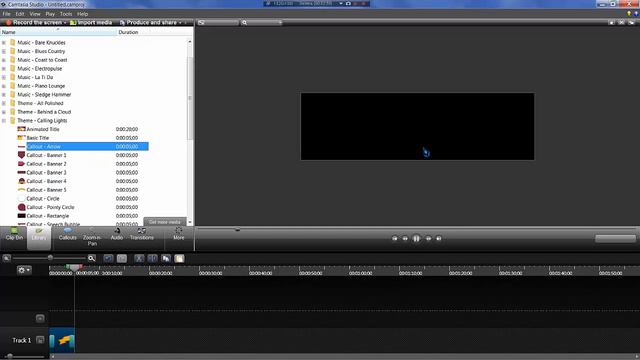The width and height of the screenshot is (640, 360).
Task: Select Callout - Banner 4 item
Action: click(x=46, y=181)
